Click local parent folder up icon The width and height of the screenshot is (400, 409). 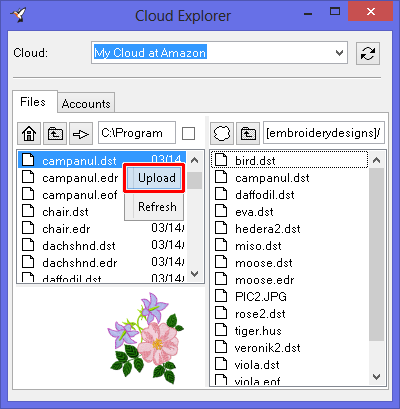click(55, 134)
